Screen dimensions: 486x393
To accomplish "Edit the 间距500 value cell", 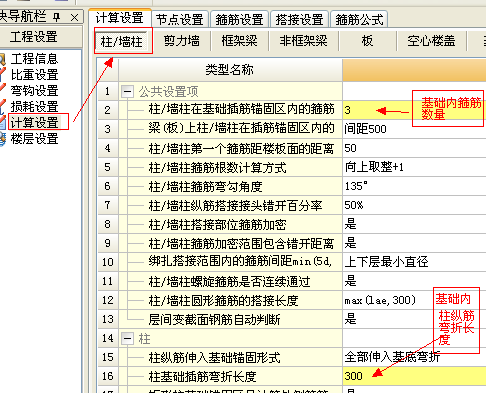I will [x=414, y=129].
